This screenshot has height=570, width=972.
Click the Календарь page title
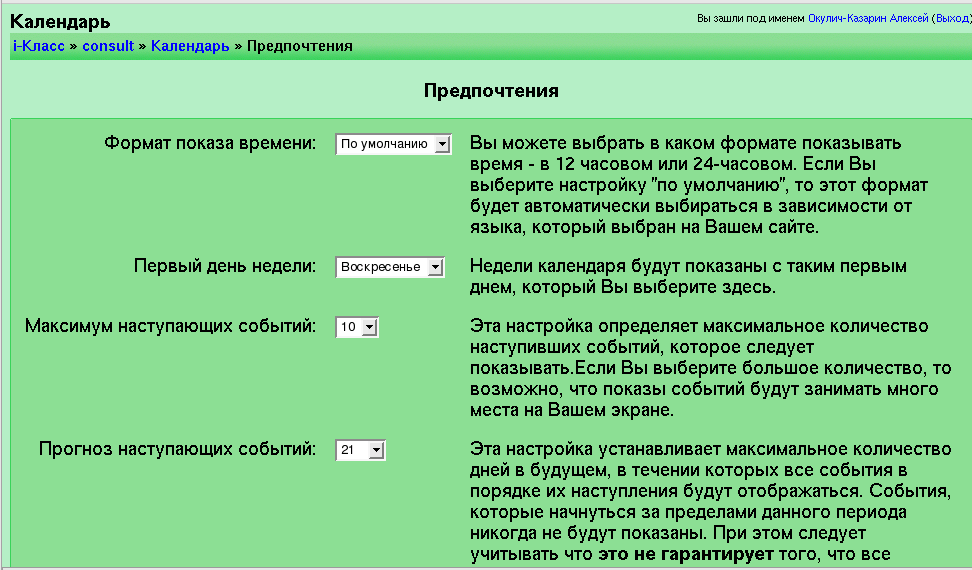coord(61,22)
